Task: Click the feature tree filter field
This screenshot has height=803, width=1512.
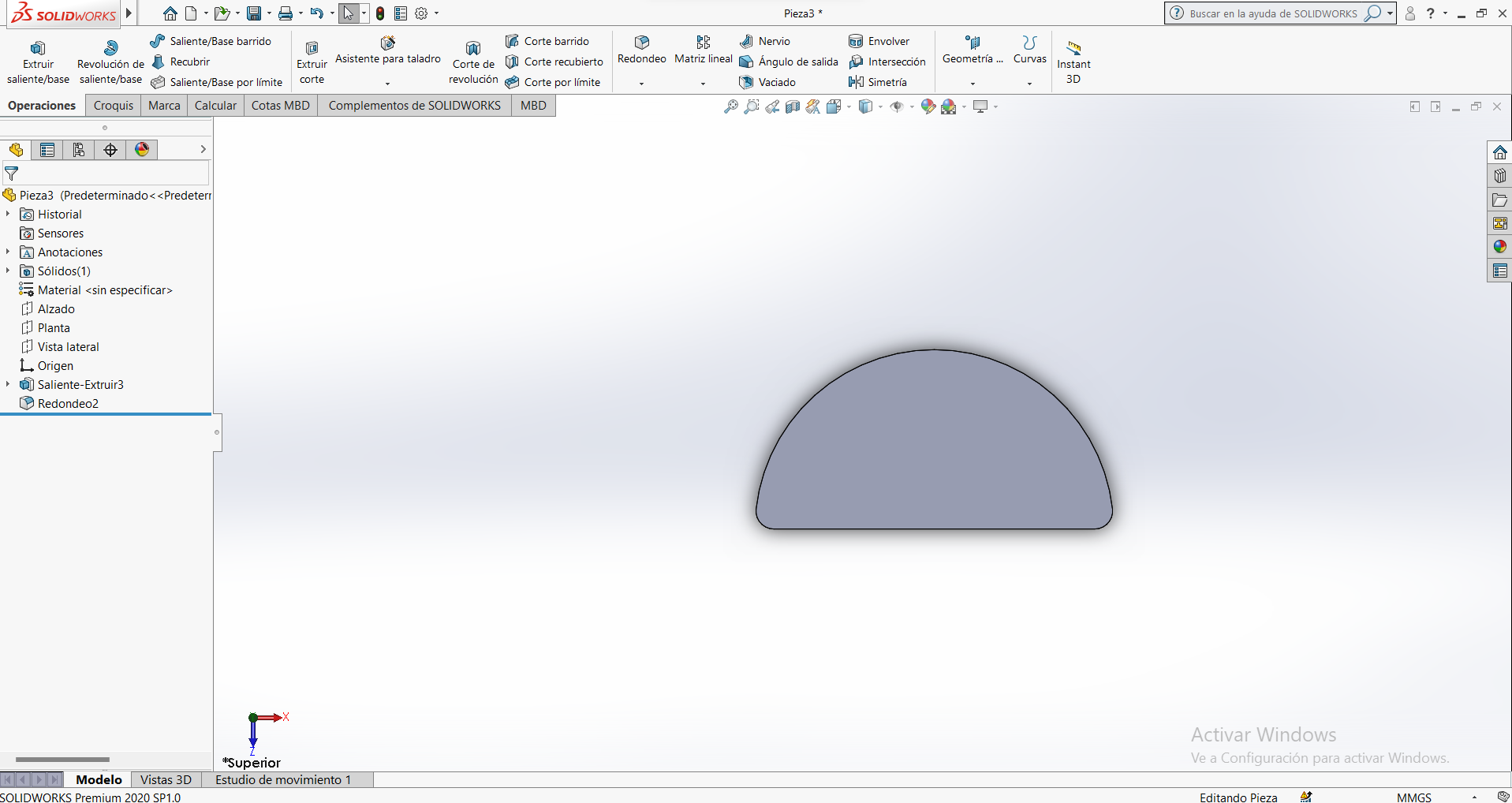Action: (106, 173)
